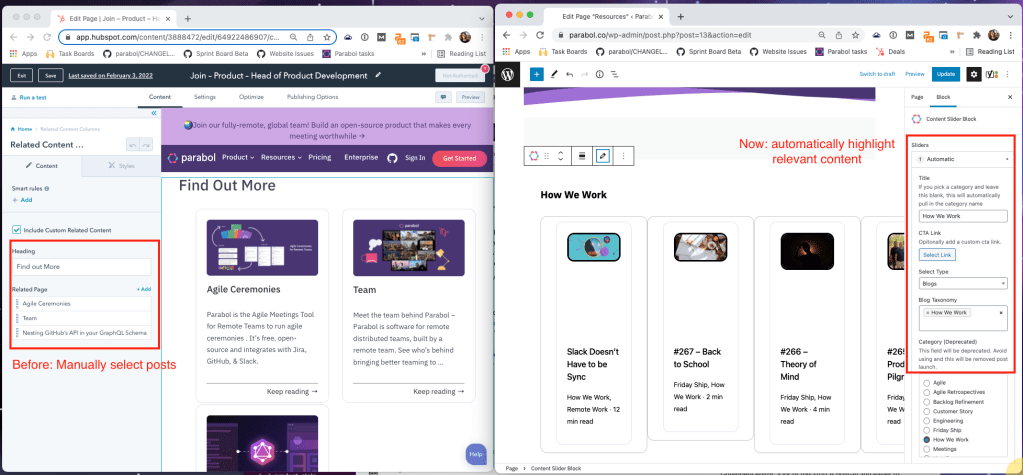1023x475 pixels.
Task: Click HubSpot module undo arrow
Action: pyautogui.click(x=132, y=145)
